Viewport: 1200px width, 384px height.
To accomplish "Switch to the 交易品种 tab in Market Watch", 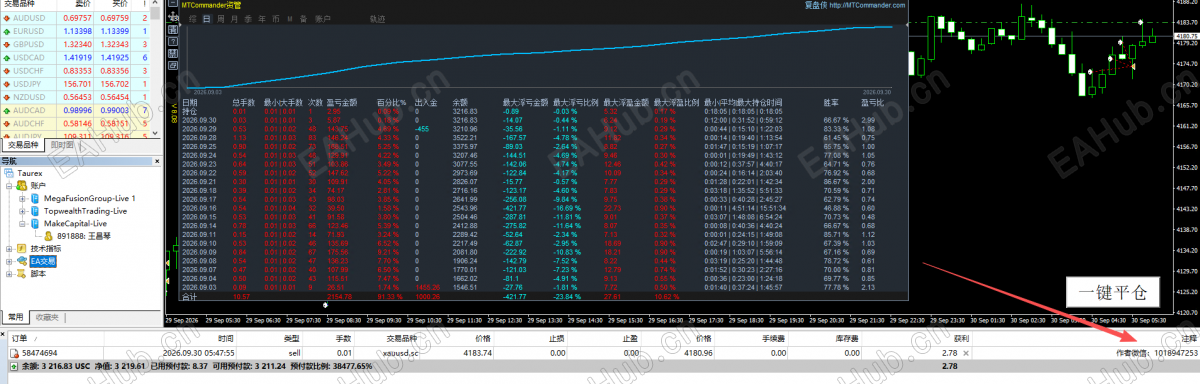I will point(24,146).
